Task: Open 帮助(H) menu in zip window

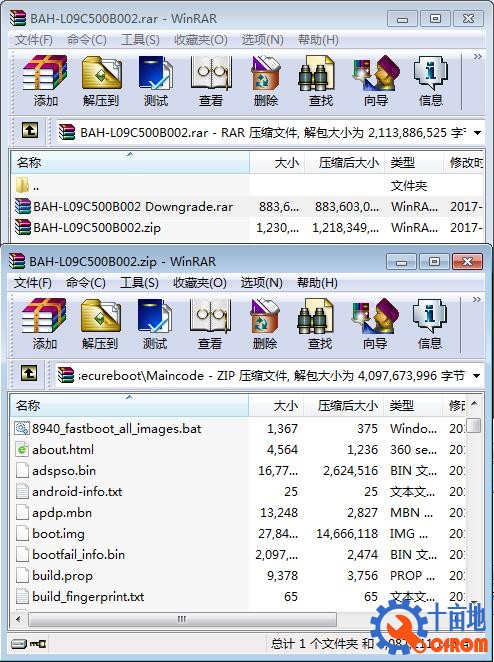Action: click(317, 283)
